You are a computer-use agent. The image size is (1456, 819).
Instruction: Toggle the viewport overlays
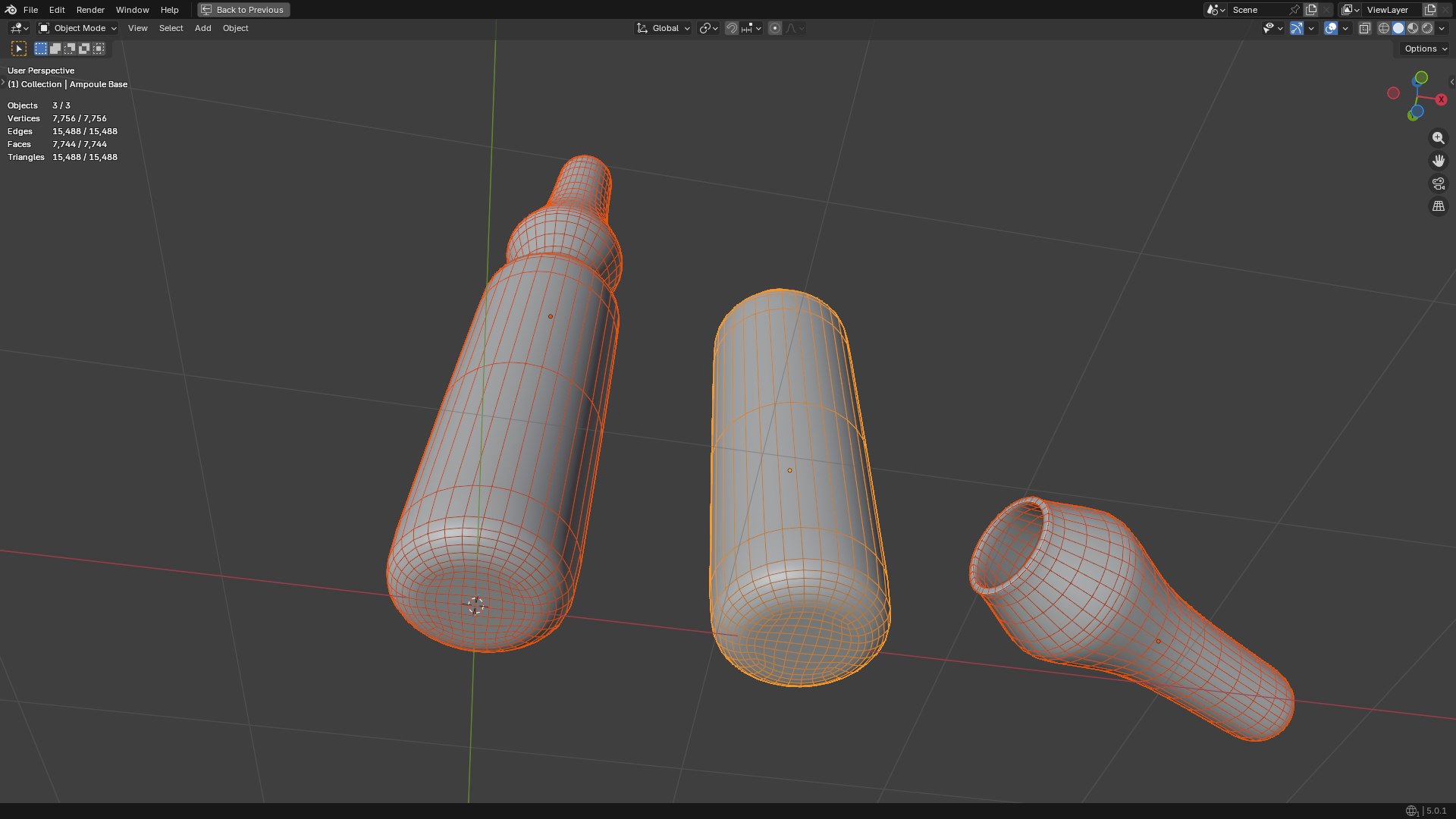pyautogui.click(x=1331, y=28)
